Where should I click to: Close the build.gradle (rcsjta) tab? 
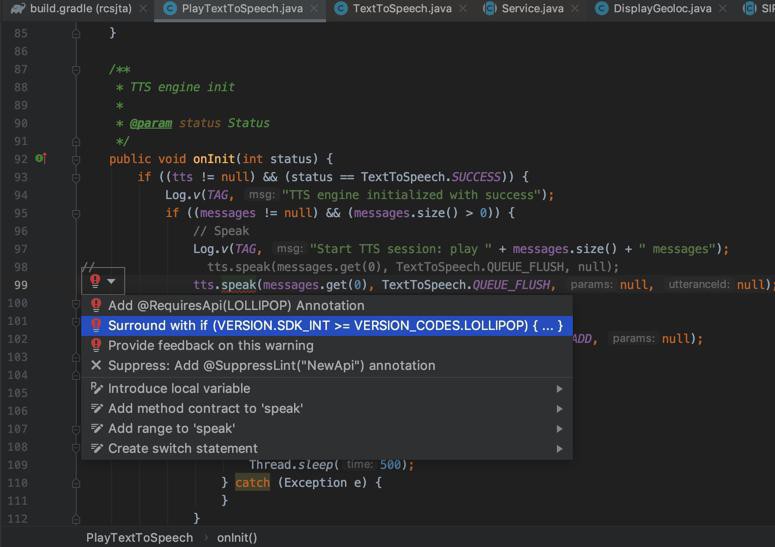pos(143,9)
